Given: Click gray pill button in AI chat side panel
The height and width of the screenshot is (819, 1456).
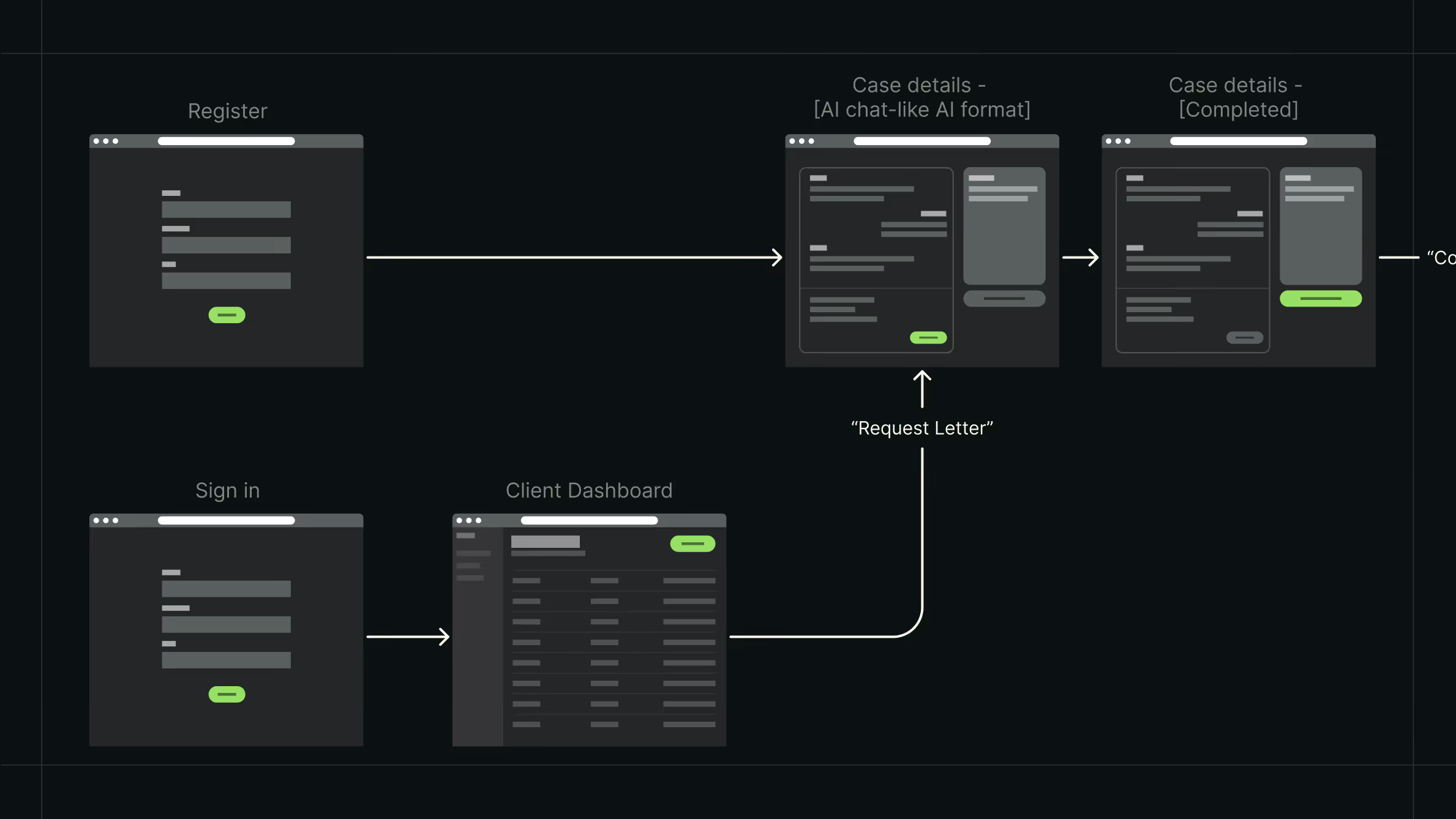Looking at the screenshot, I should (1004, 298).
